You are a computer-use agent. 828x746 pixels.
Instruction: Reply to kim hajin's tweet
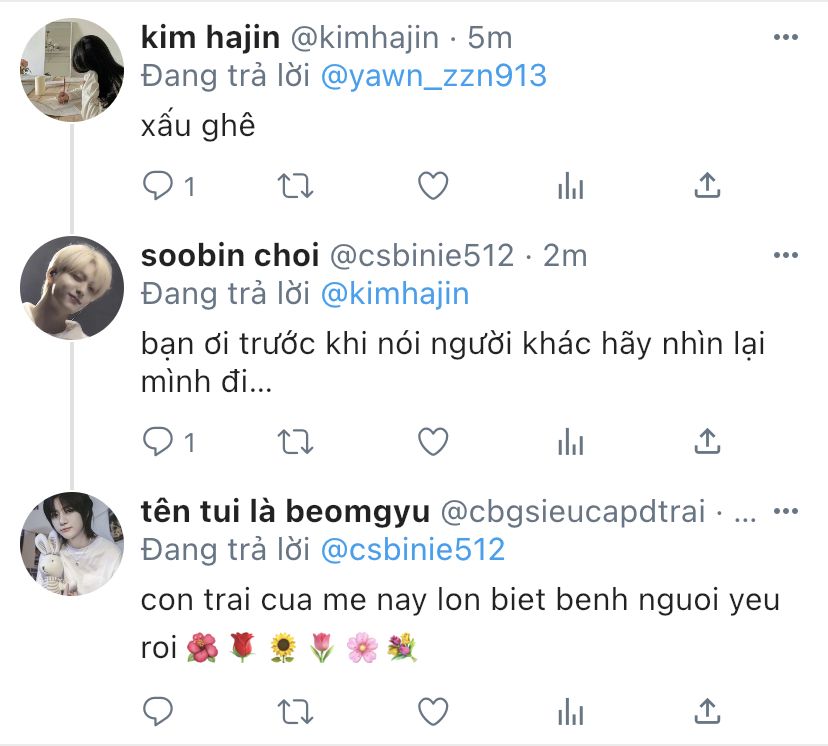[158, 186]
